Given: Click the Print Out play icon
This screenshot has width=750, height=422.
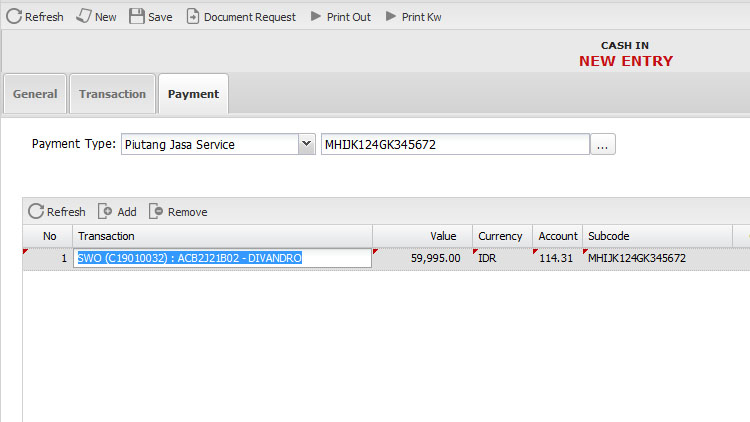Looking at the screenshot, I should (x=316, y=17).
